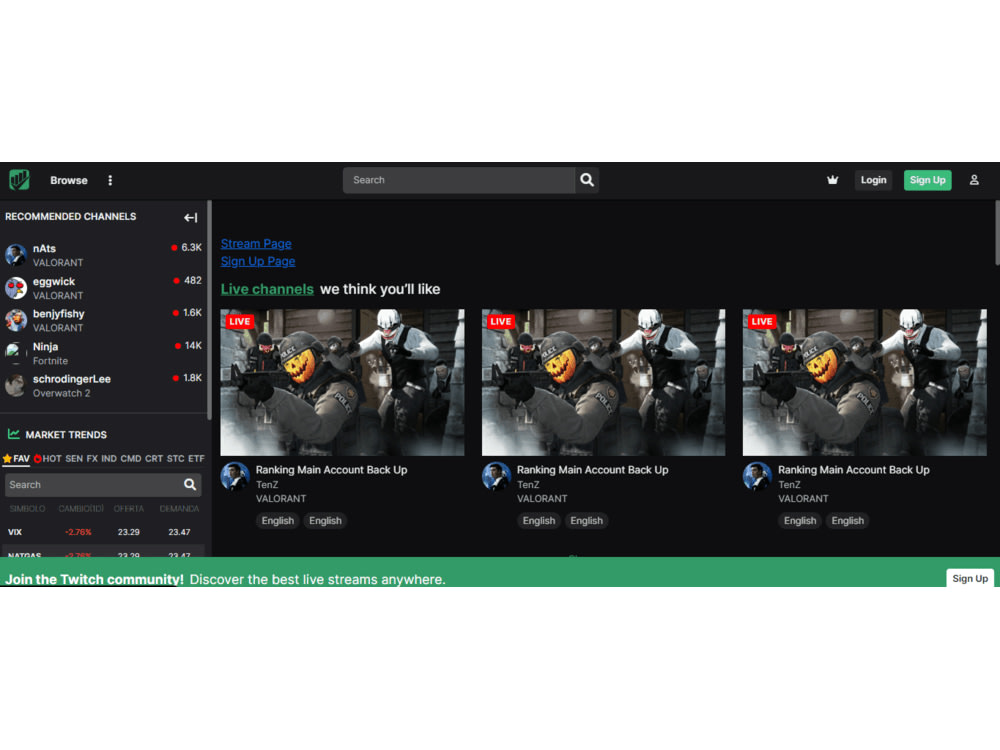The height and width of the screenshot is (750, 1000).
Task: Click the Market Trends Search field
Action: tap(103, 485)
